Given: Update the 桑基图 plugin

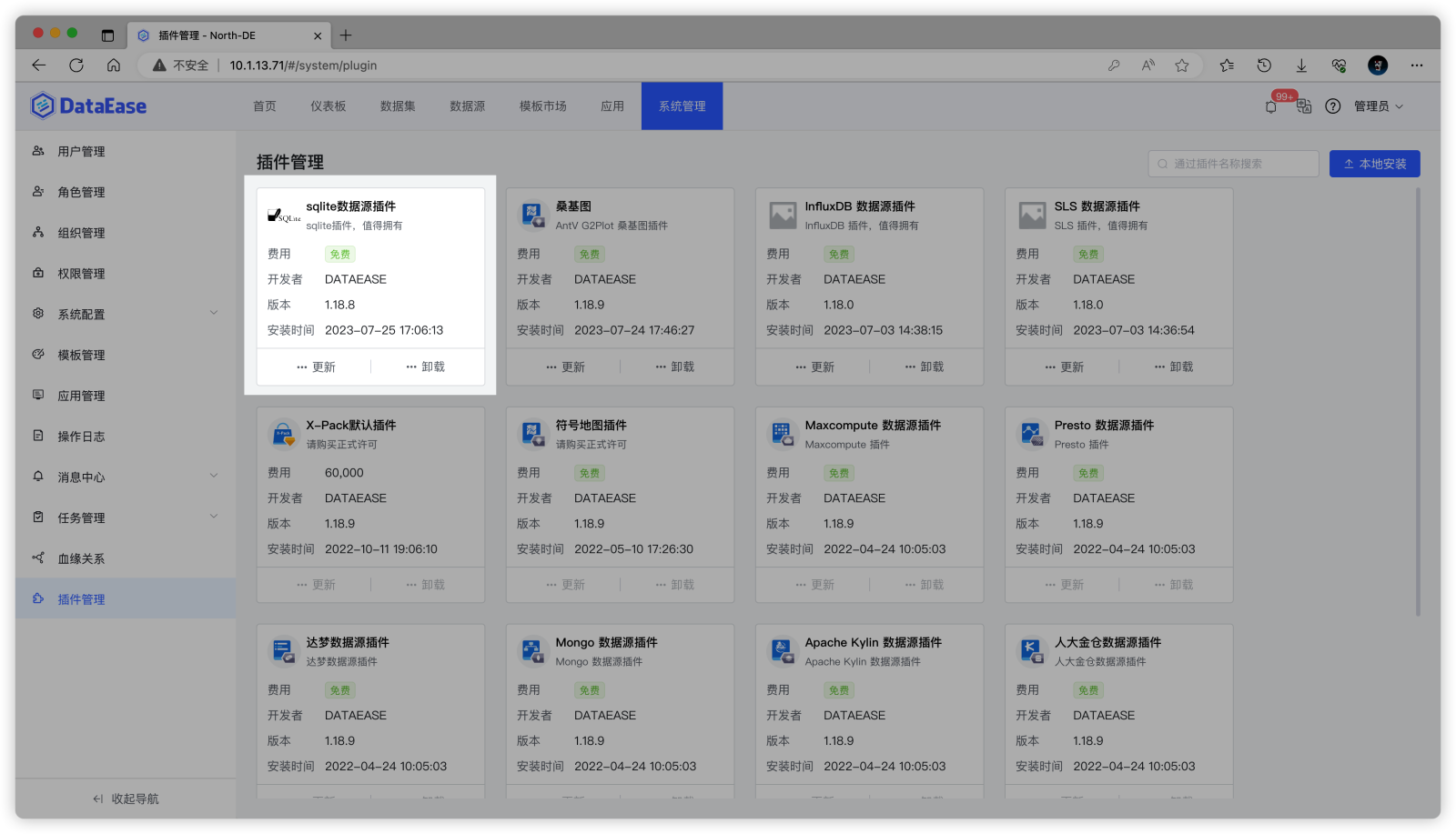Looking at the screenshot, I should [x=565, y=367].
